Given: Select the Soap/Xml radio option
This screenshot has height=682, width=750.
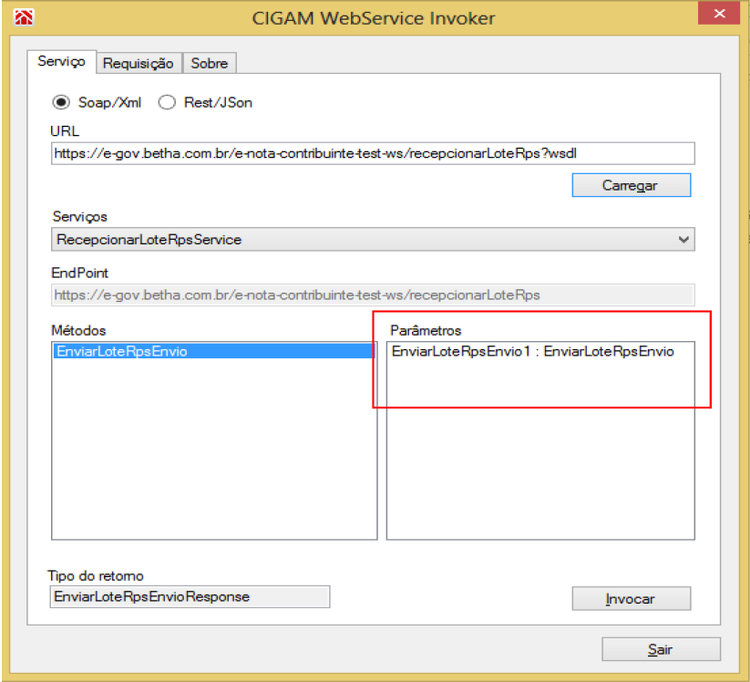Looking at the screenshot, I should (x=61, y=102).
